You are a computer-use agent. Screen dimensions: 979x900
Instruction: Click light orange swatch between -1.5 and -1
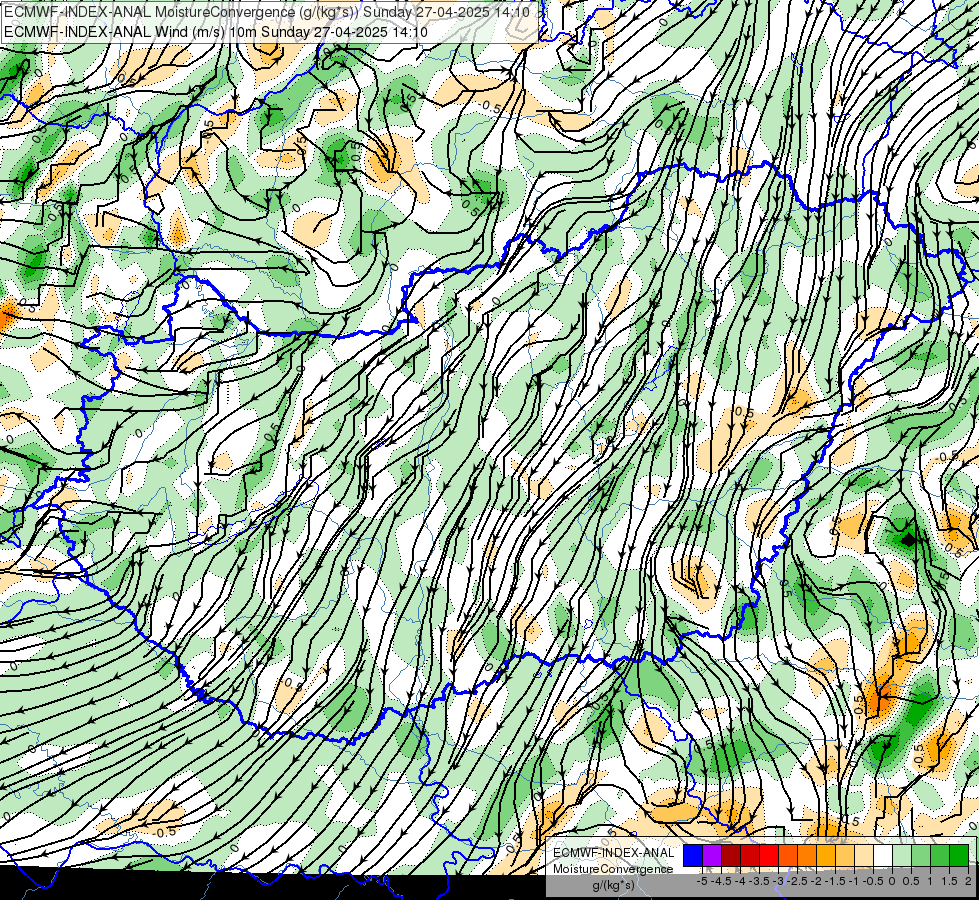tap(845, 855)
